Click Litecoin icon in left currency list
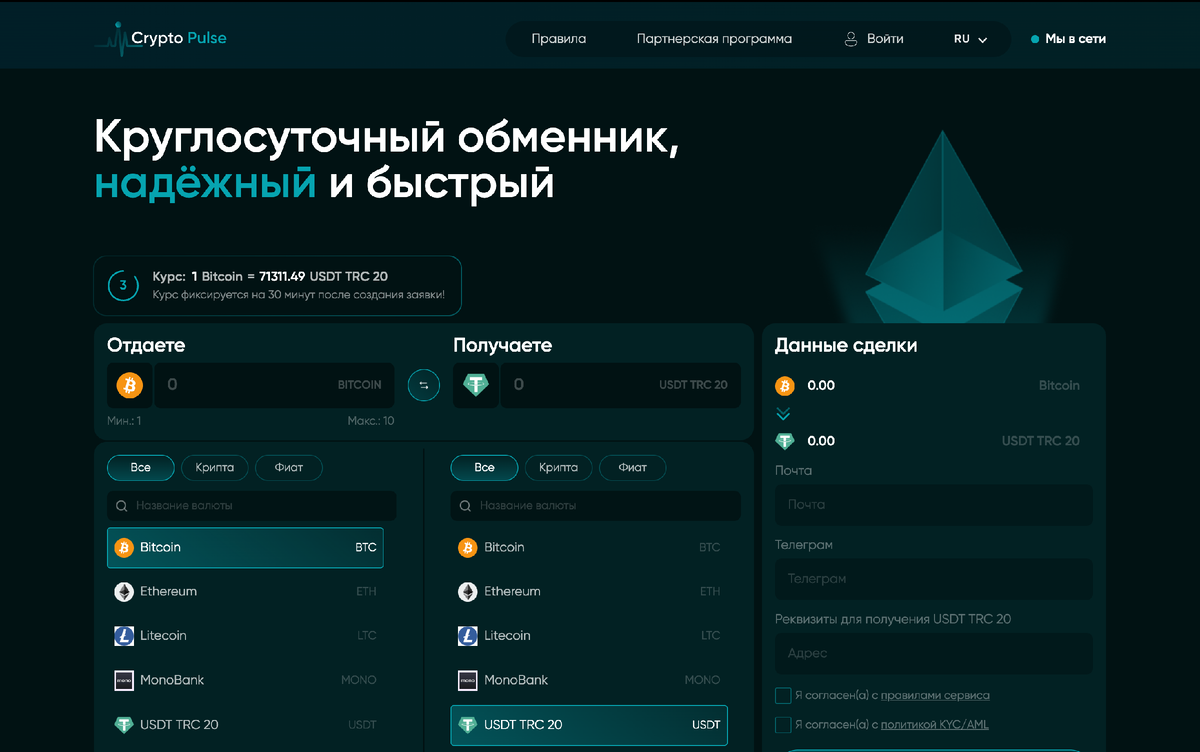 (124, 636)
